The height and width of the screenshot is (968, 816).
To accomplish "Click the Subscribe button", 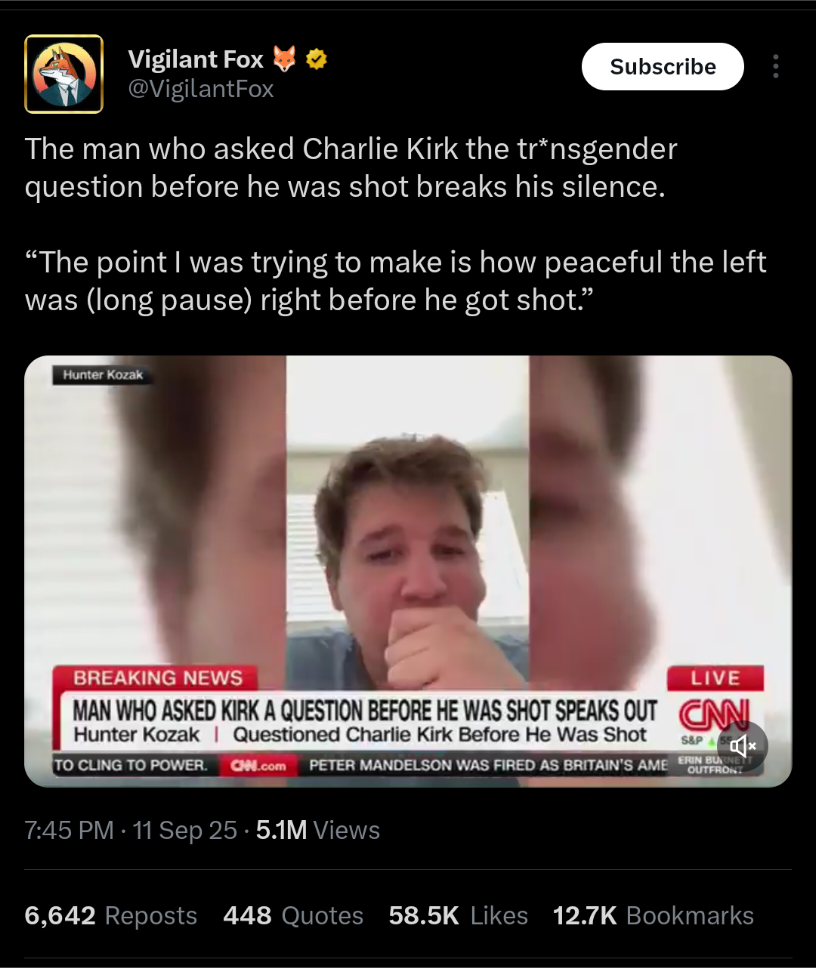I will 662,67.
